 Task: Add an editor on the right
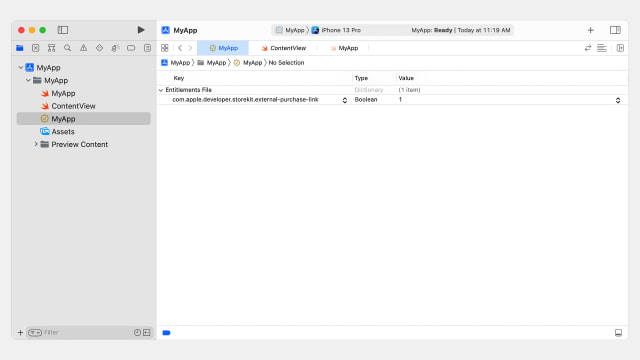pyautogui.click(x=620, y=48)
